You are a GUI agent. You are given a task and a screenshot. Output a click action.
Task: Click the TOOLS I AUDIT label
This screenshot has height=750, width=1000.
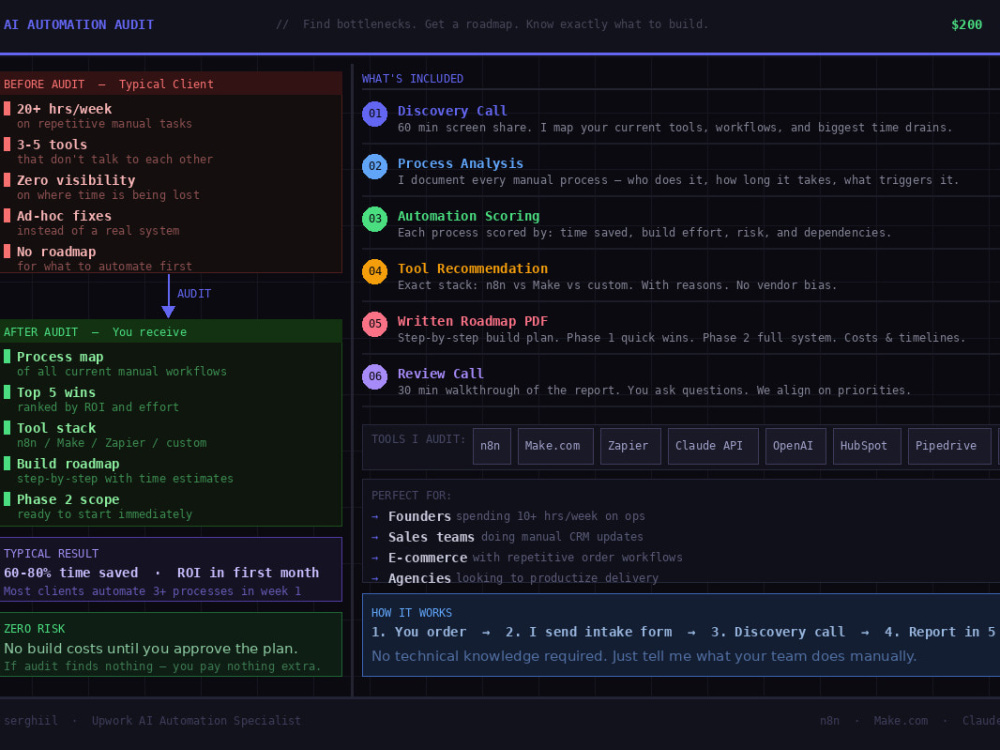coord(418,439)
